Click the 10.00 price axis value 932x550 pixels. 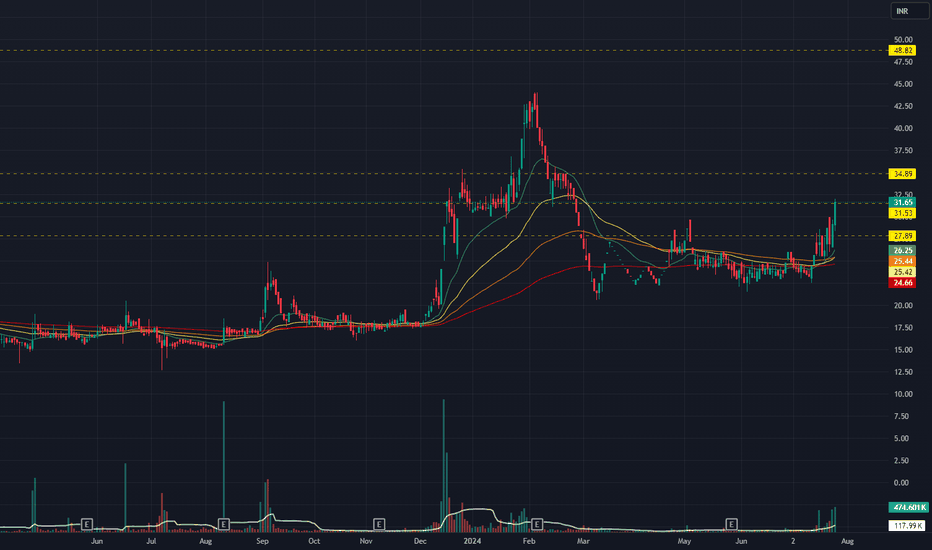(903, 394)
